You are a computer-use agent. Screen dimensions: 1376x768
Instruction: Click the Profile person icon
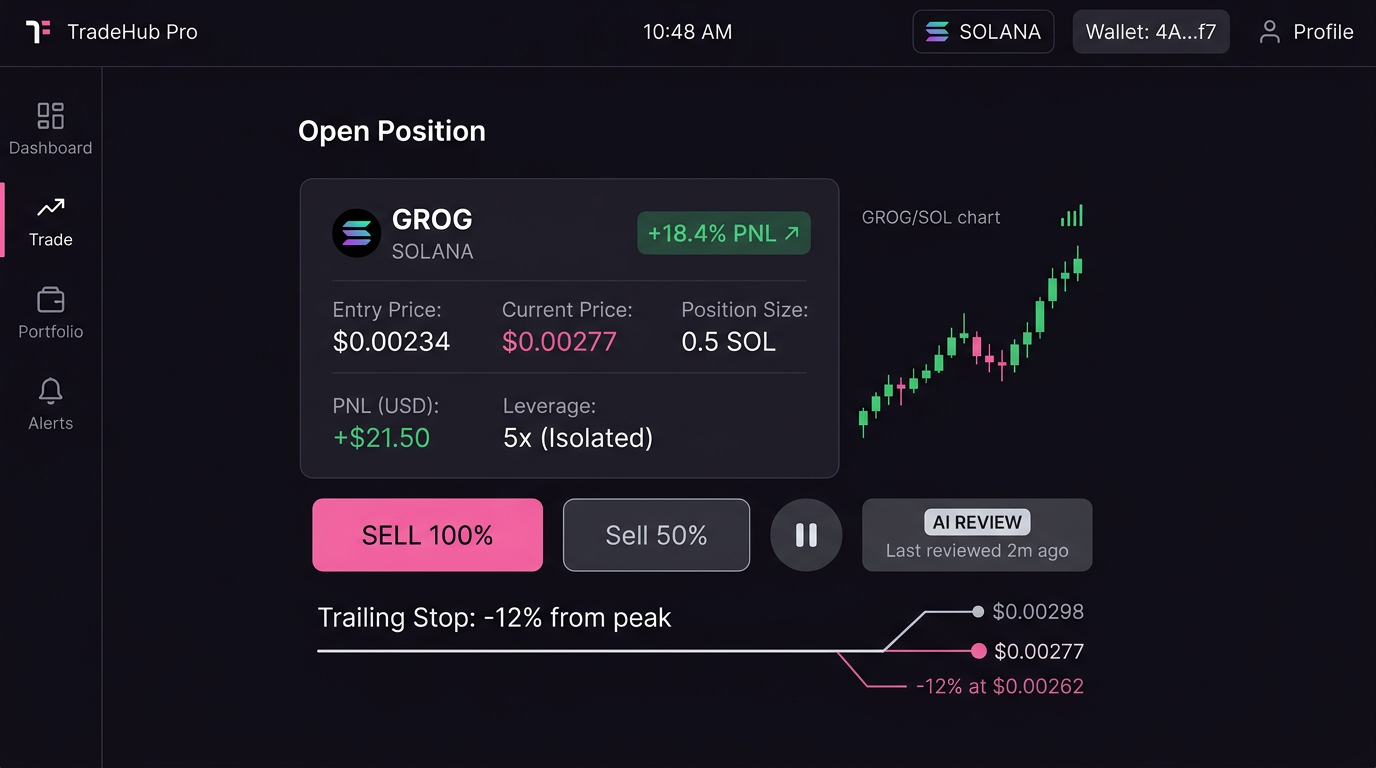tap(1269, 31)
